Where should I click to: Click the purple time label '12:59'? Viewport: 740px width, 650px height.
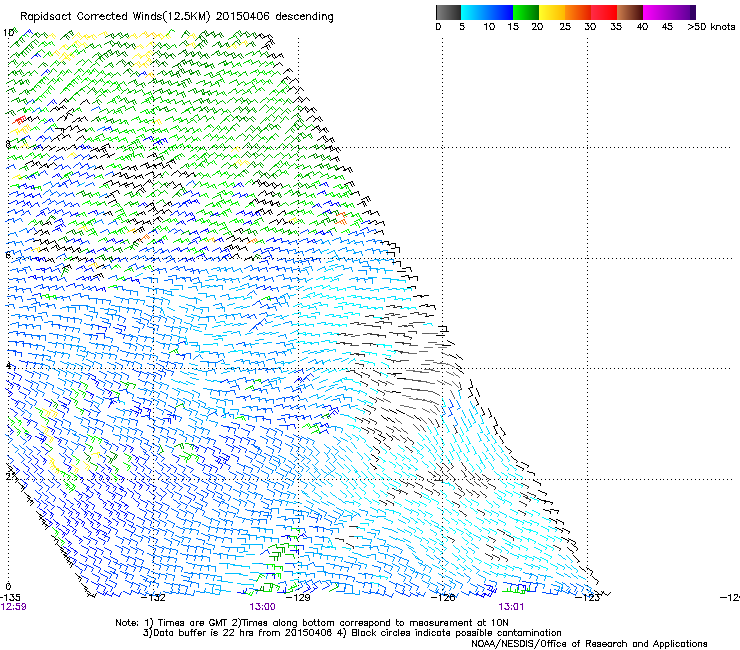14,607
